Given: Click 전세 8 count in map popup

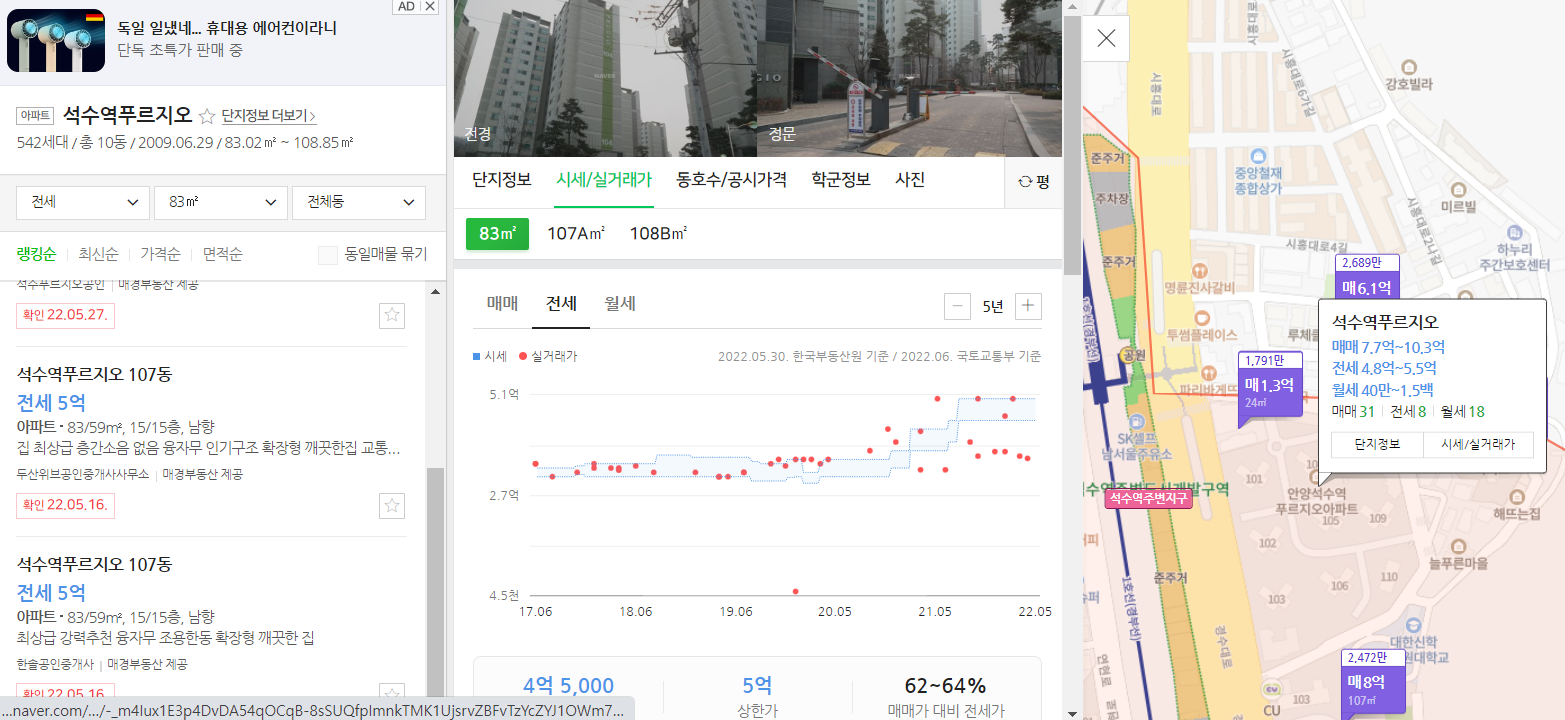Looking at the screenshot, I should point(1408,411).
